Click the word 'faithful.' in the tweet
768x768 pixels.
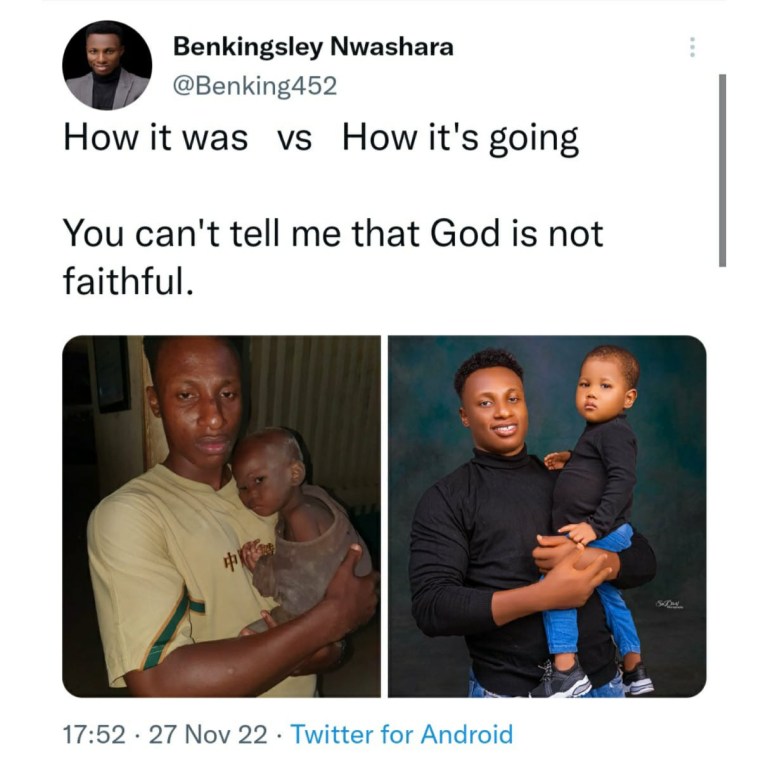[128, 281]
